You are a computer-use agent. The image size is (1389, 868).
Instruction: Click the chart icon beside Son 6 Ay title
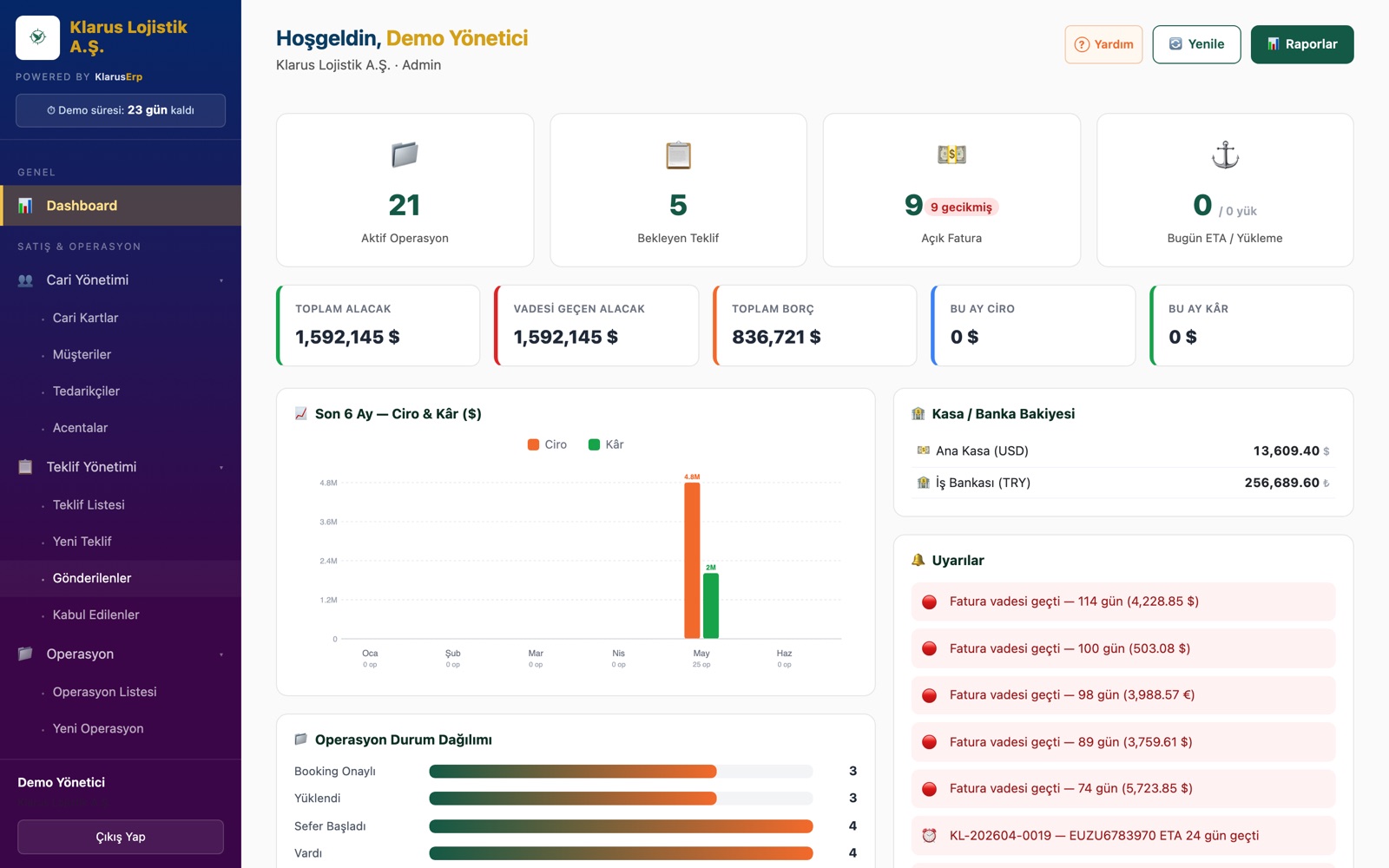point(301,414)
